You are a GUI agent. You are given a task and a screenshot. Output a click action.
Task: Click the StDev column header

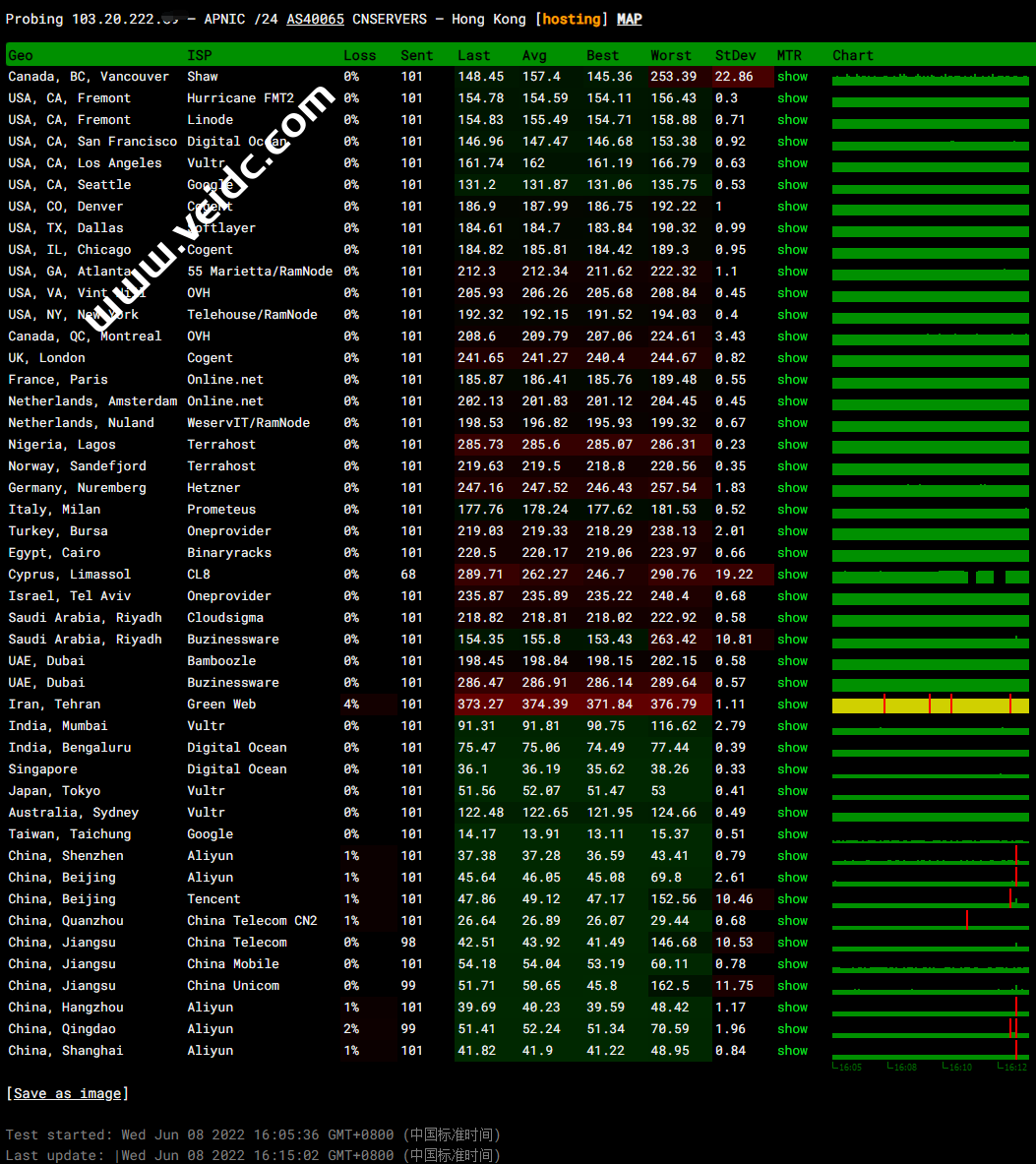[736, 56]
